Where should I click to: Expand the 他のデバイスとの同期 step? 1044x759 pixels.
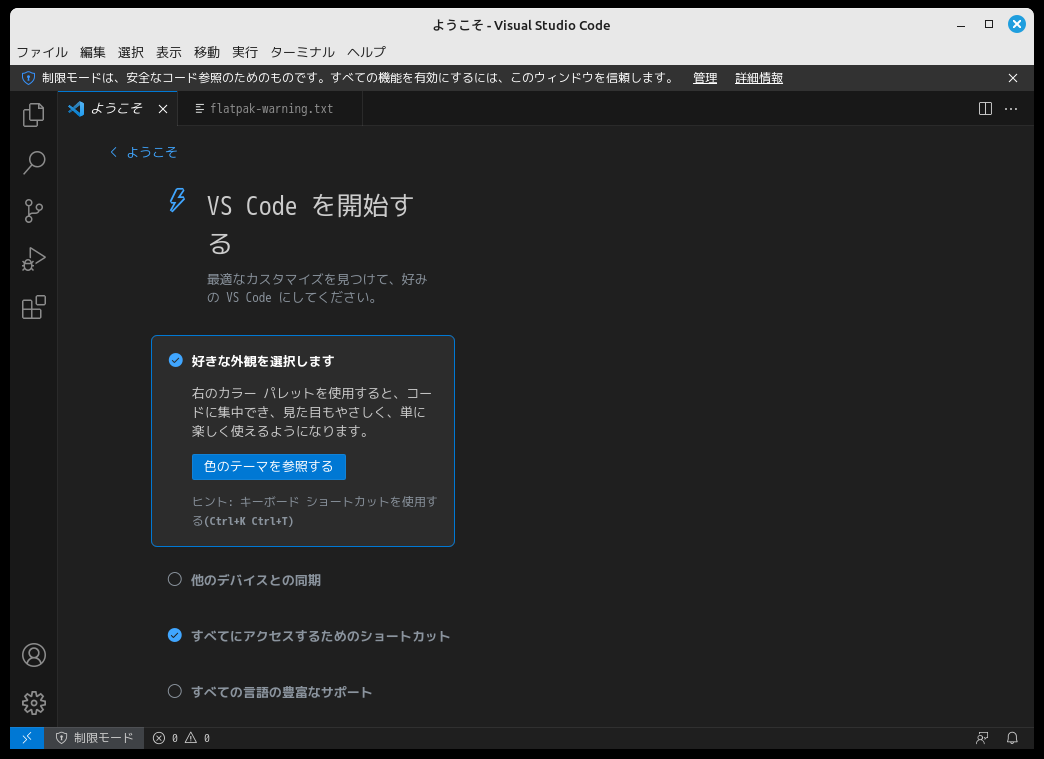point(256,580)
